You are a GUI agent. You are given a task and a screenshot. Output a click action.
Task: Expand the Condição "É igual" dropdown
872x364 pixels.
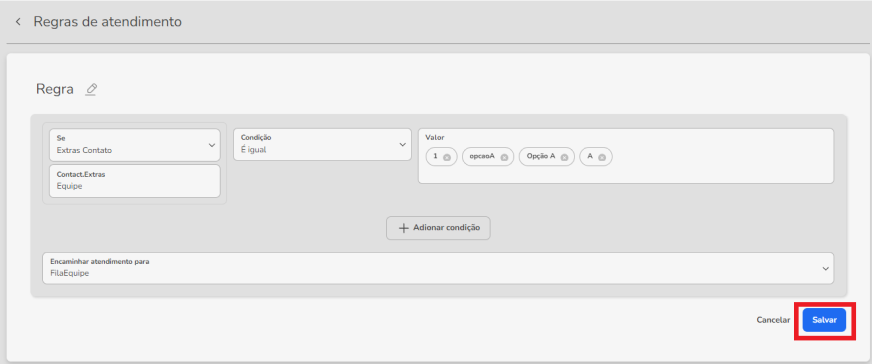coord(322,144)
